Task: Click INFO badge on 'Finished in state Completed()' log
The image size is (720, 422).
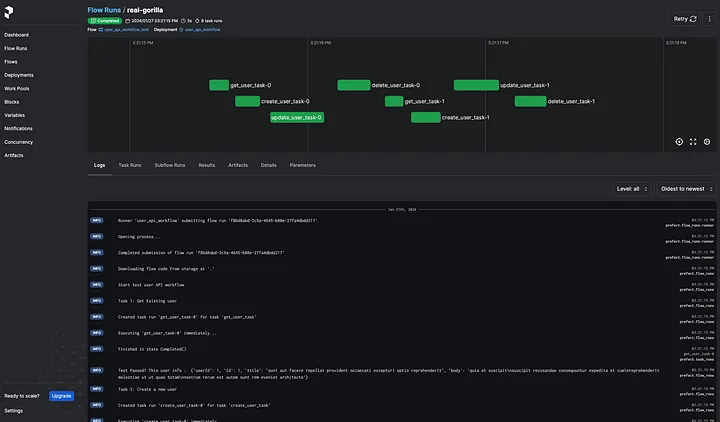Action: click(96, 349)
